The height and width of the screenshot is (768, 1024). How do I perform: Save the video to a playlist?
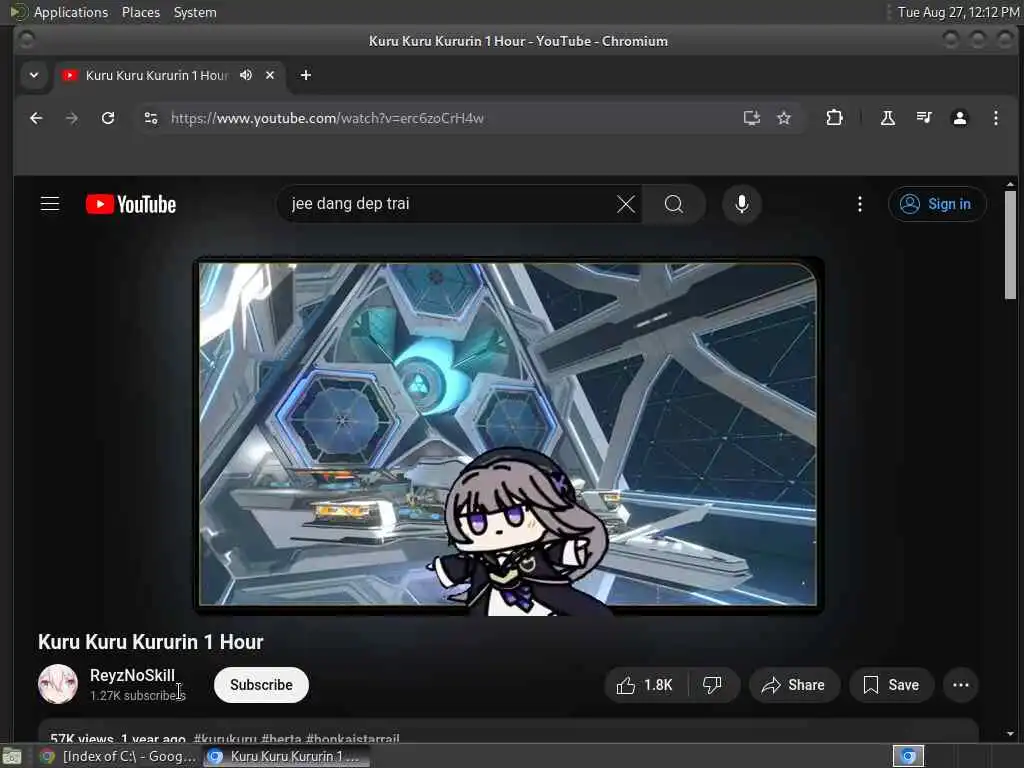891,685
